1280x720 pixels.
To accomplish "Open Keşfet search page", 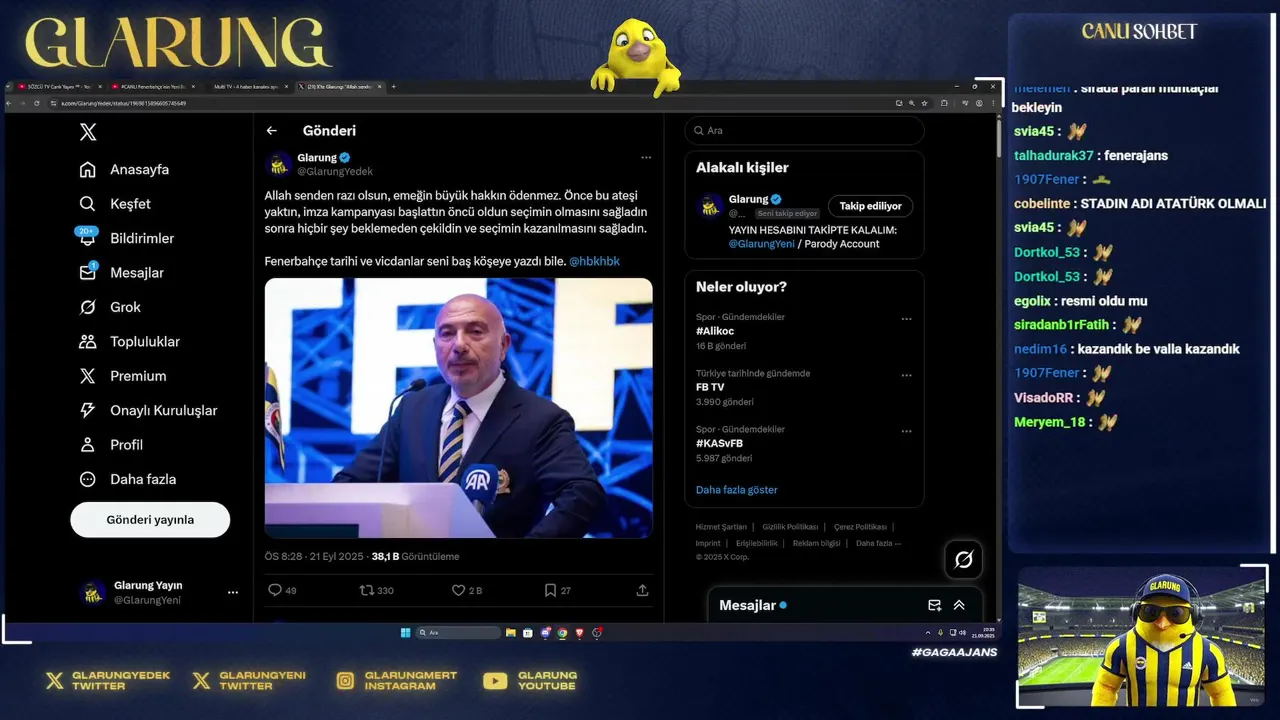I will (x=115, y=204).
